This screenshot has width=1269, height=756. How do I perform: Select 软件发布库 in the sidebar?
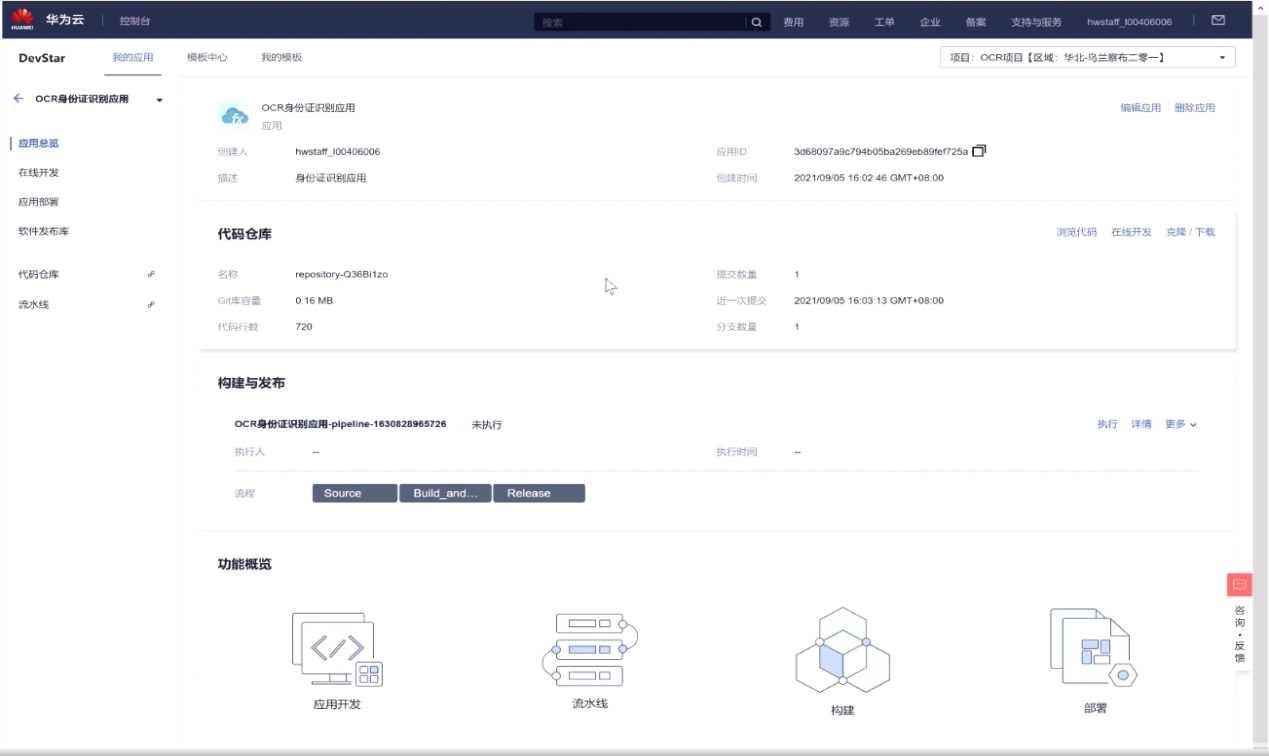pyautogui.click(x=44, y=231)
